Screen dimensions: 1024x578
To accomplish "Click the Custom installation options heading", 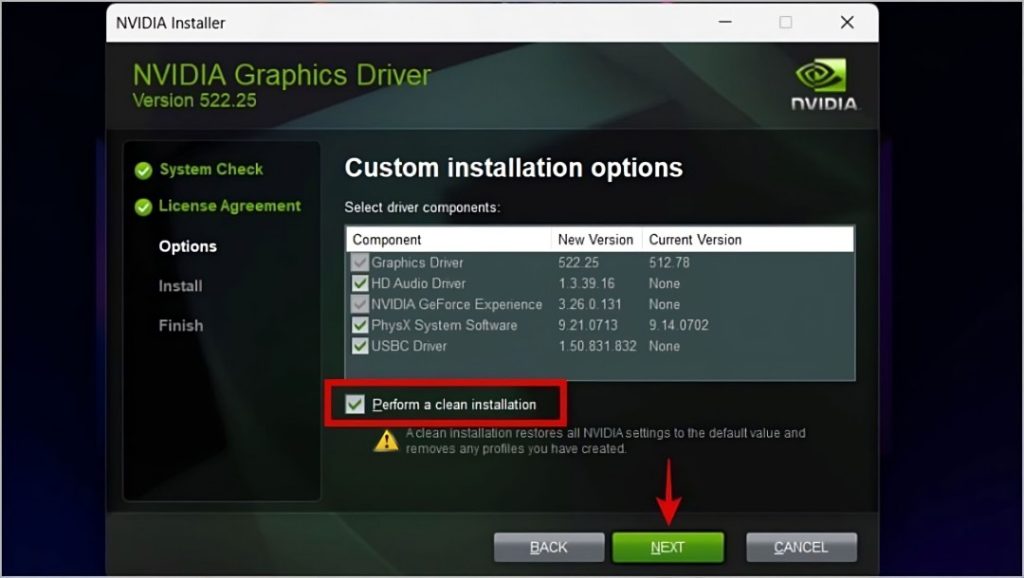I will click(514, 168).
